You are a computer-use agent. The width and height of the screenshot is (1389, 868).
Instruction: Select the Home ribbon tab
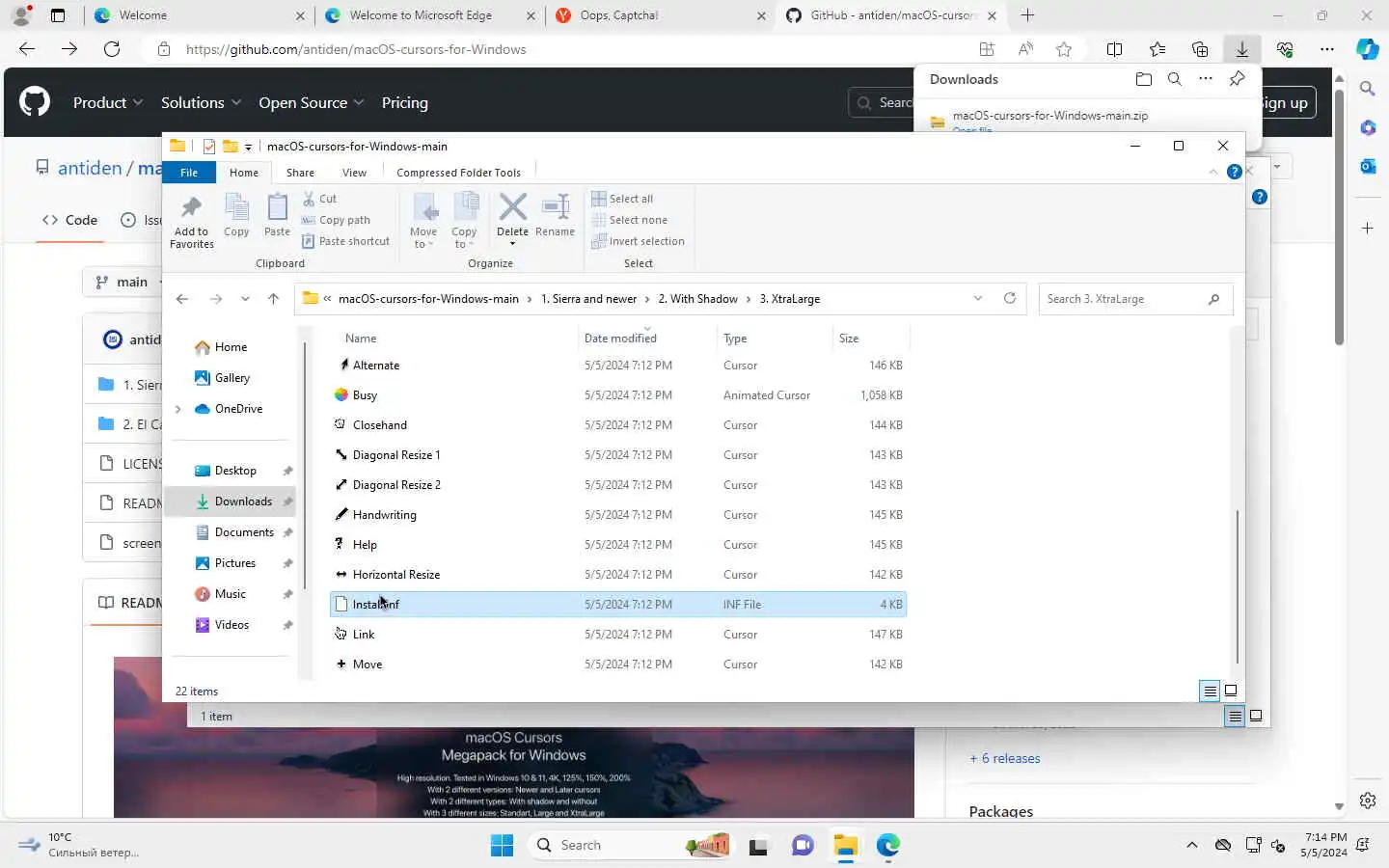tap(244, 173)
